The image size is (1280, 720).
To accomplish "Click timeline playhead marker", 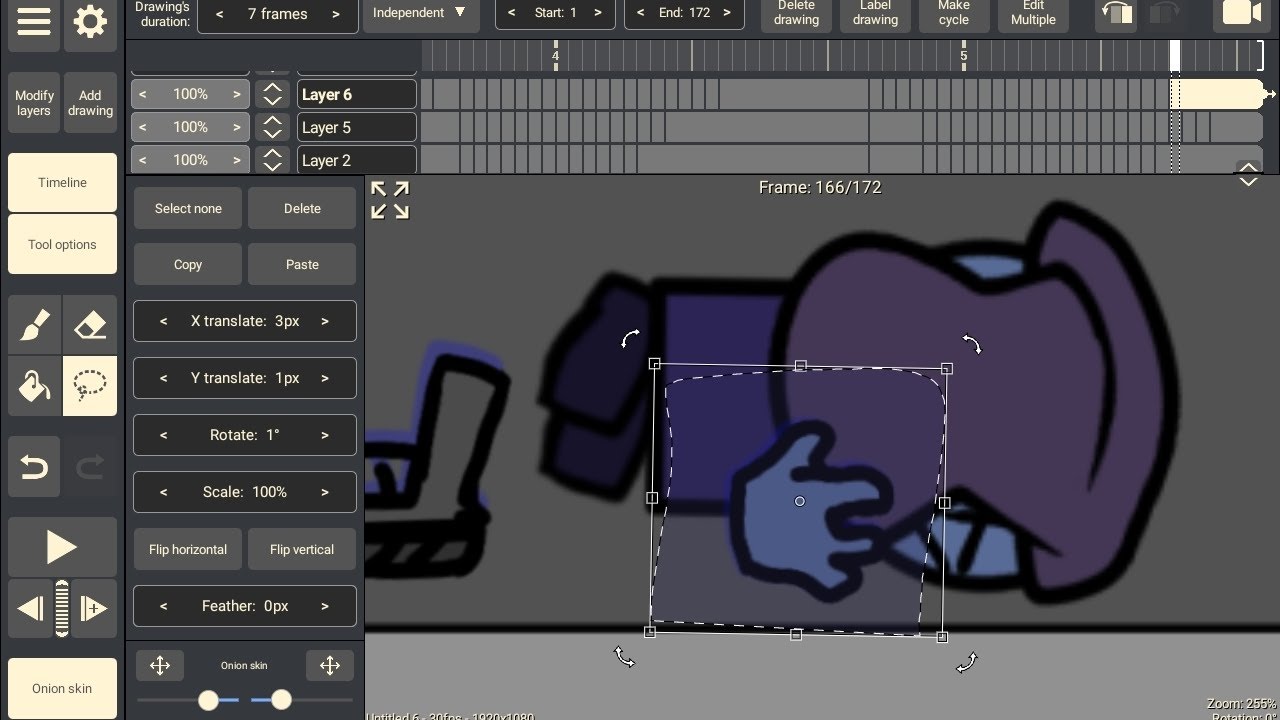I will (1175, 55).
